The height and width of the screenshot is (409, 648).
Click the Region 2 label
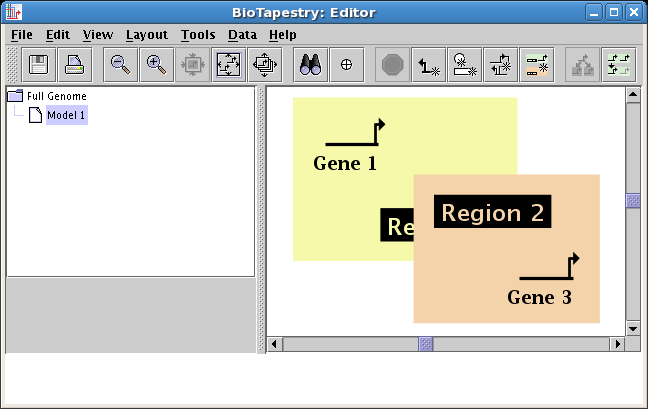(x=492, y=213)
